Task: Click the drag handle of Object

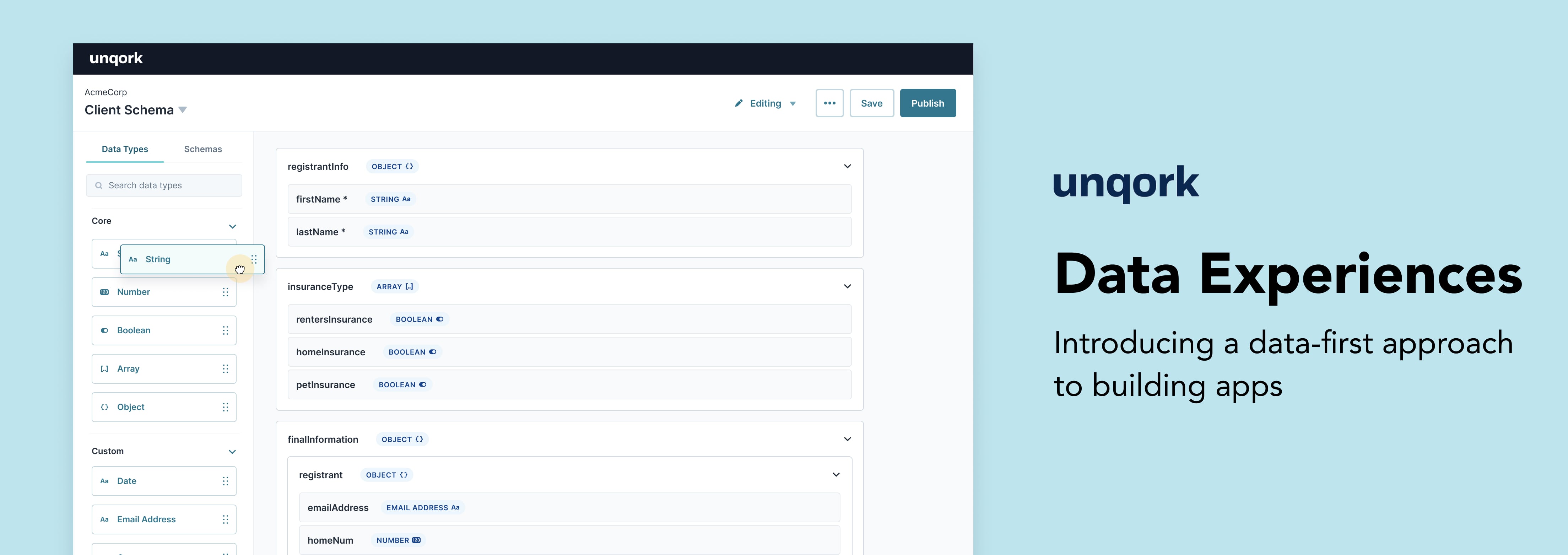Action: 225,407
